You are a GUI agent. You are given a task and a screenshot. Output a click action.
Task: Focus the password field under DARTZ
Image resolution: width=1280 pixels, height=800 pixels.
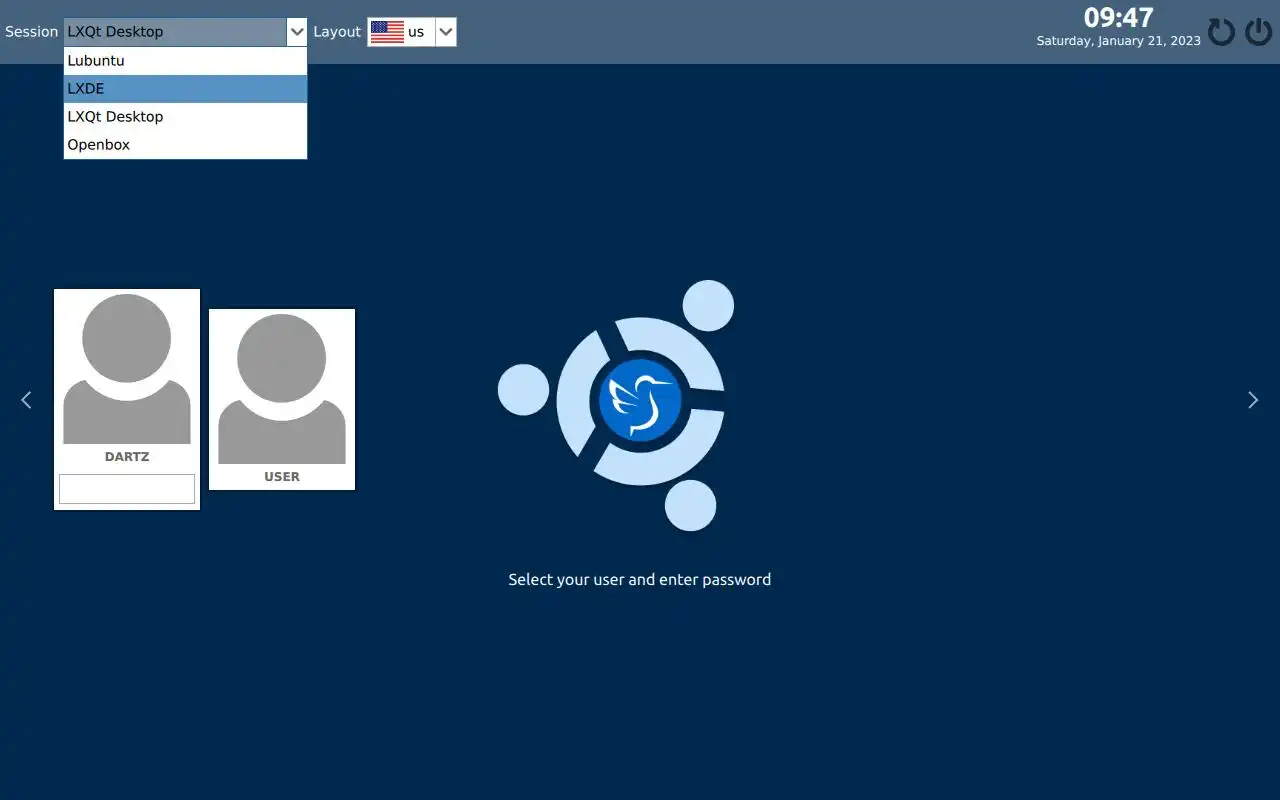pos(127,489)
